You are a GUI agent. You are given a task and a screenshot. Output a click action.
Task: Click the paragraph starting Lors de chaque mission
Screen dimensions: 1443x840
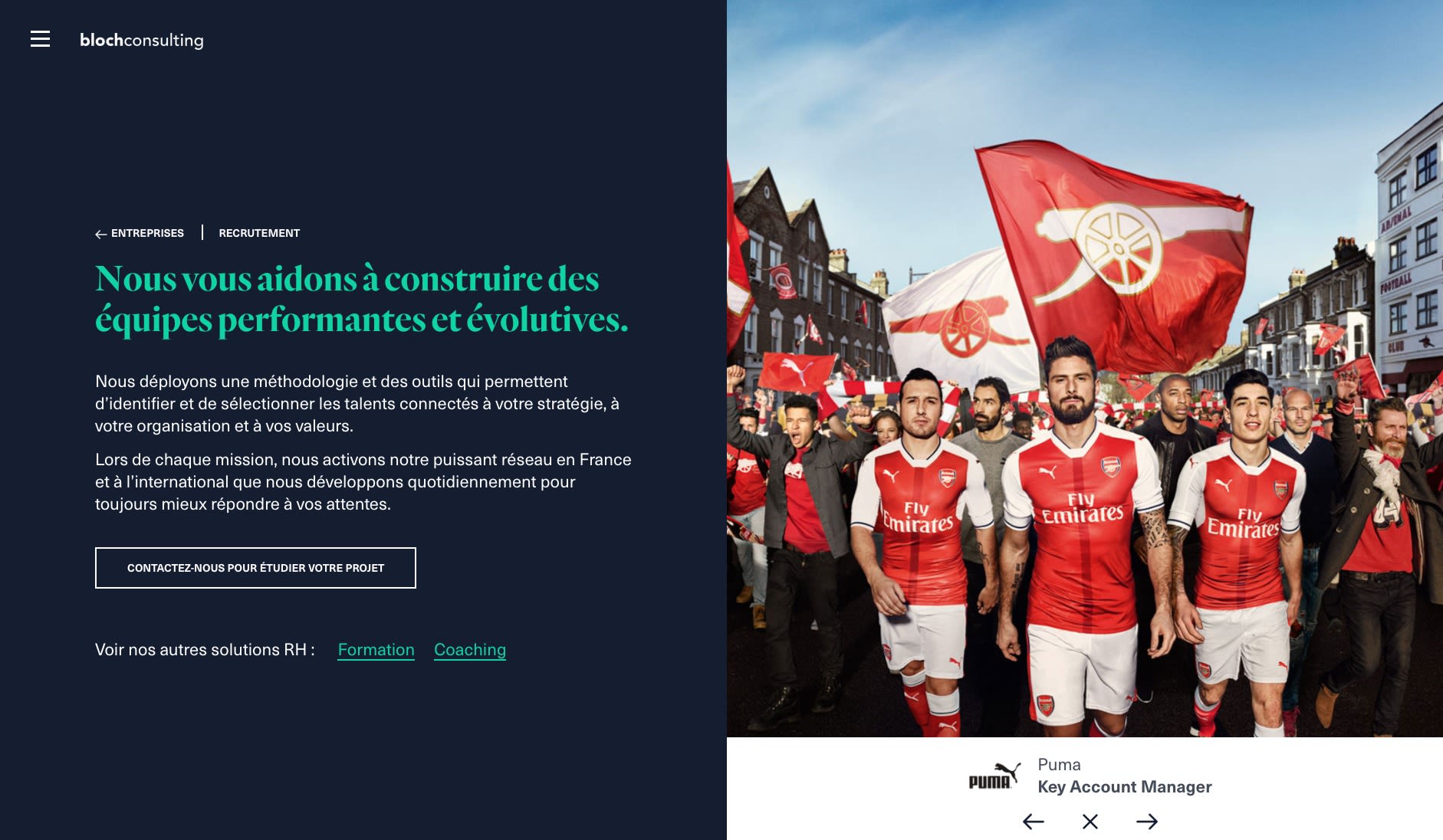(x=363, y=482)
